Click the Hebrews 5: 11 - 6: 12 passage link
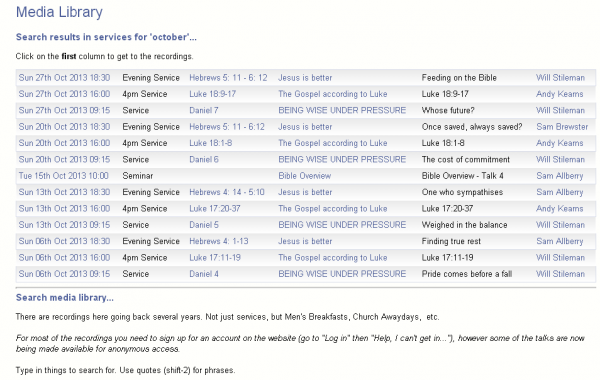 coord(228,78)
